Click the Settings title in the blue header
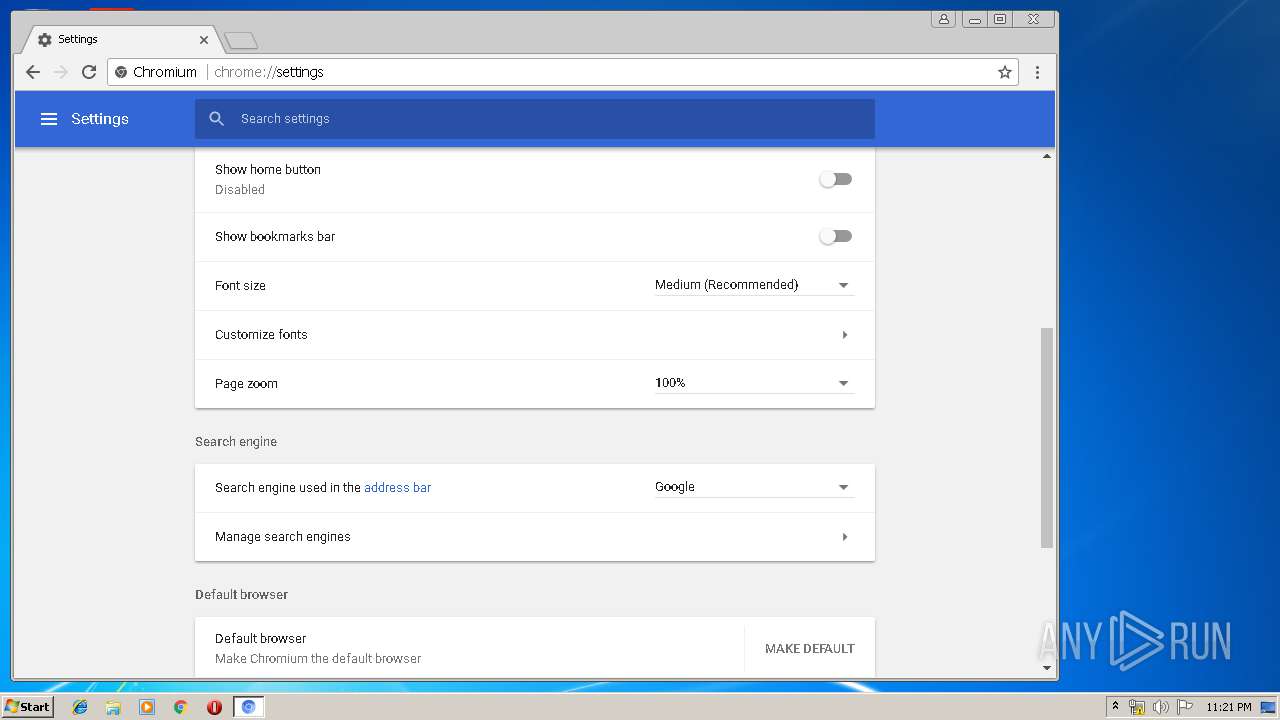The height and width of the screenshot is (720, 1280). coord(100,119)
